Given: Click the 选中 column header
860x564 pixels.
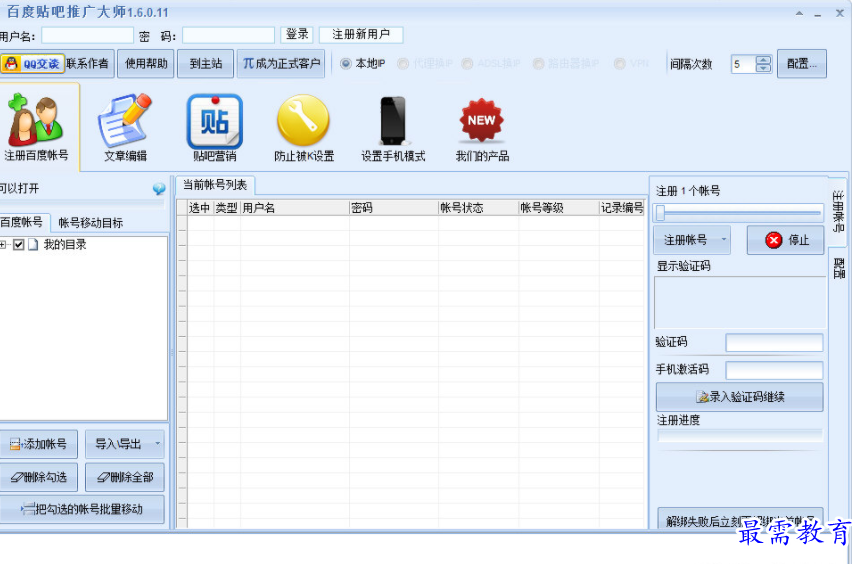Looking at the screenshot, I should [200, 208].
